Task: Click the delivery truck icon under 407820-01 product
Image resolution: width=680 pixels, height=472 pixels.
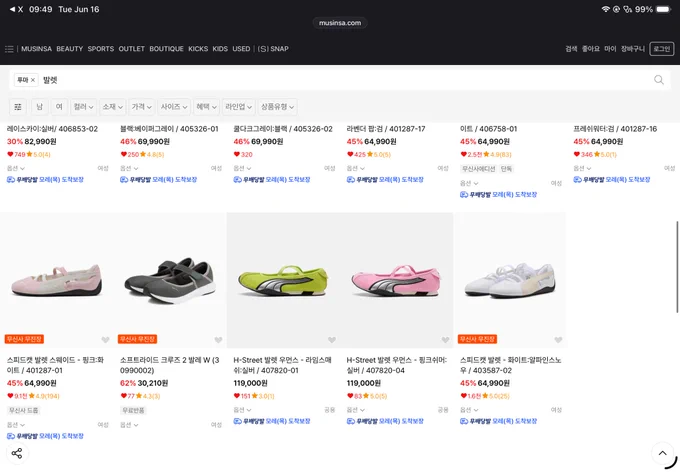Action: [237, 421]
